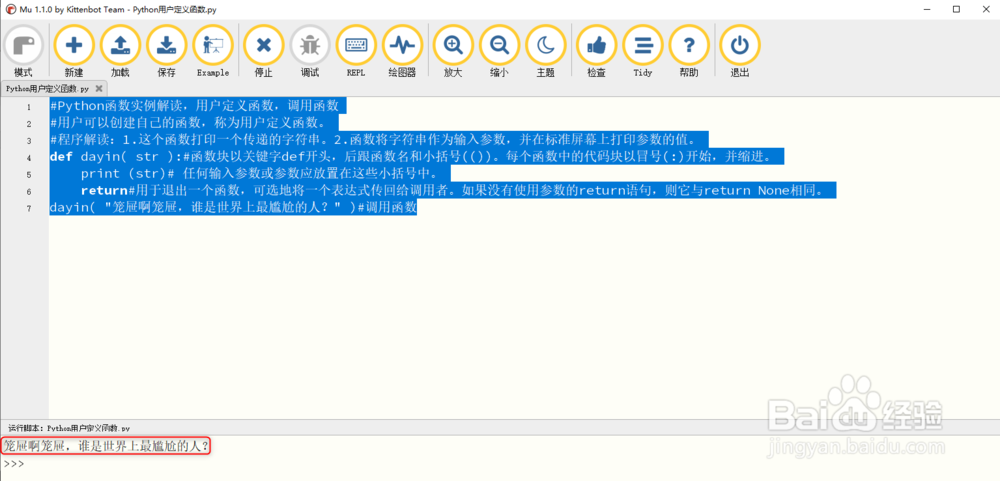
Task: Open the Example button
Action: point(213,51)
